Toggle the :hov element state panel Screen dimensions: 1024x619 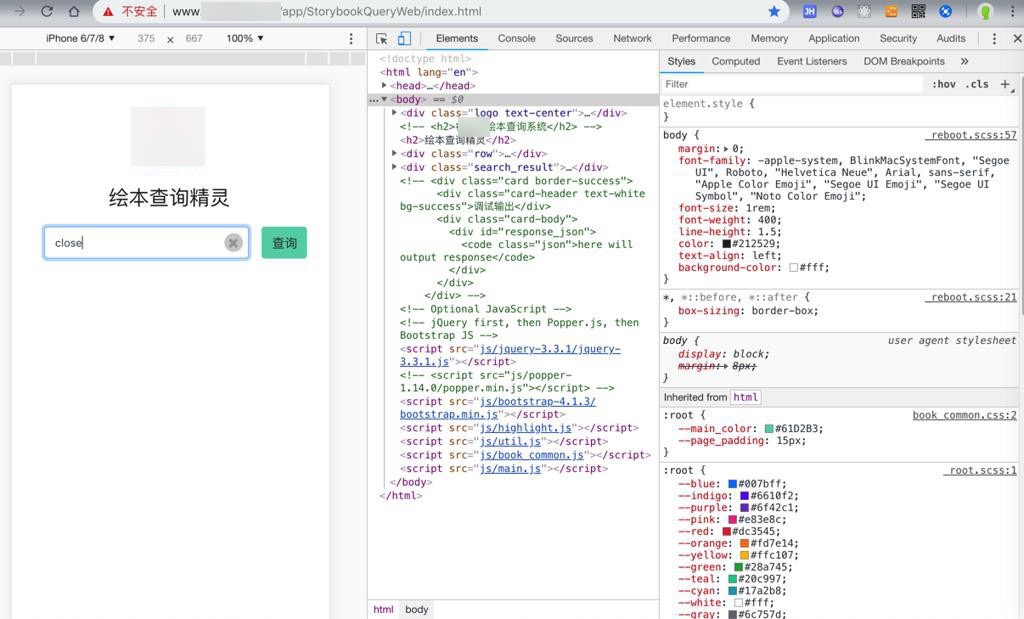point(943,85)
